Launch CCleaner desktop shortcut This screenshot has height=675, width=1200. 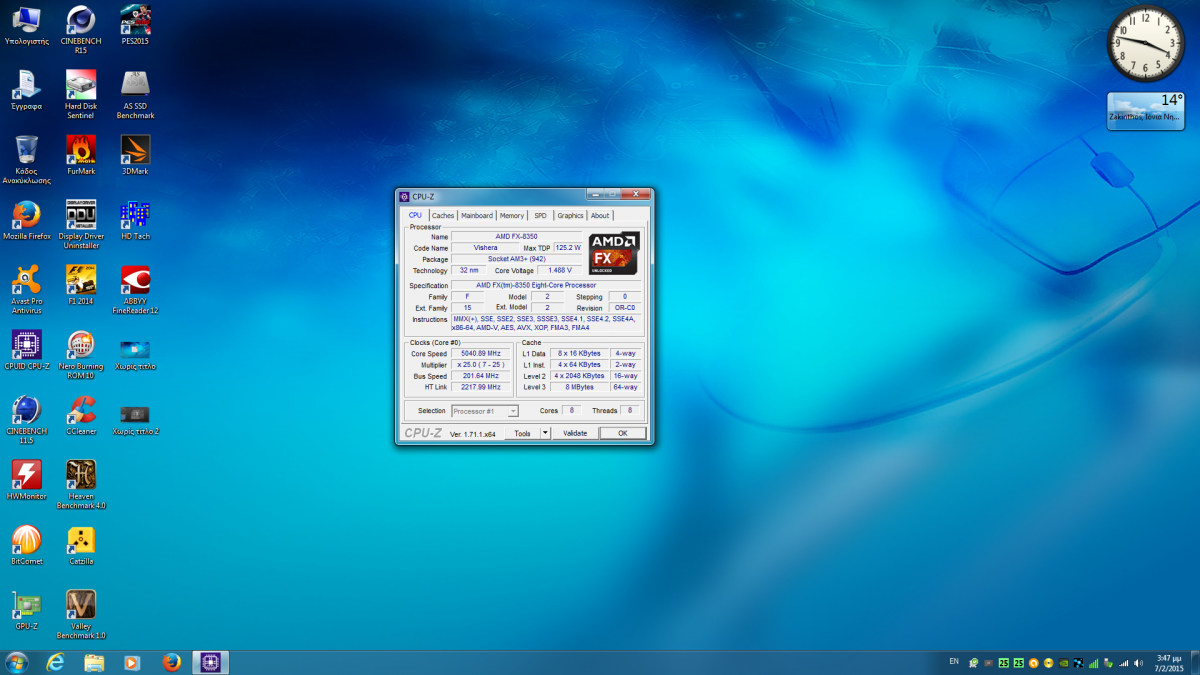(x=81, y=415)
